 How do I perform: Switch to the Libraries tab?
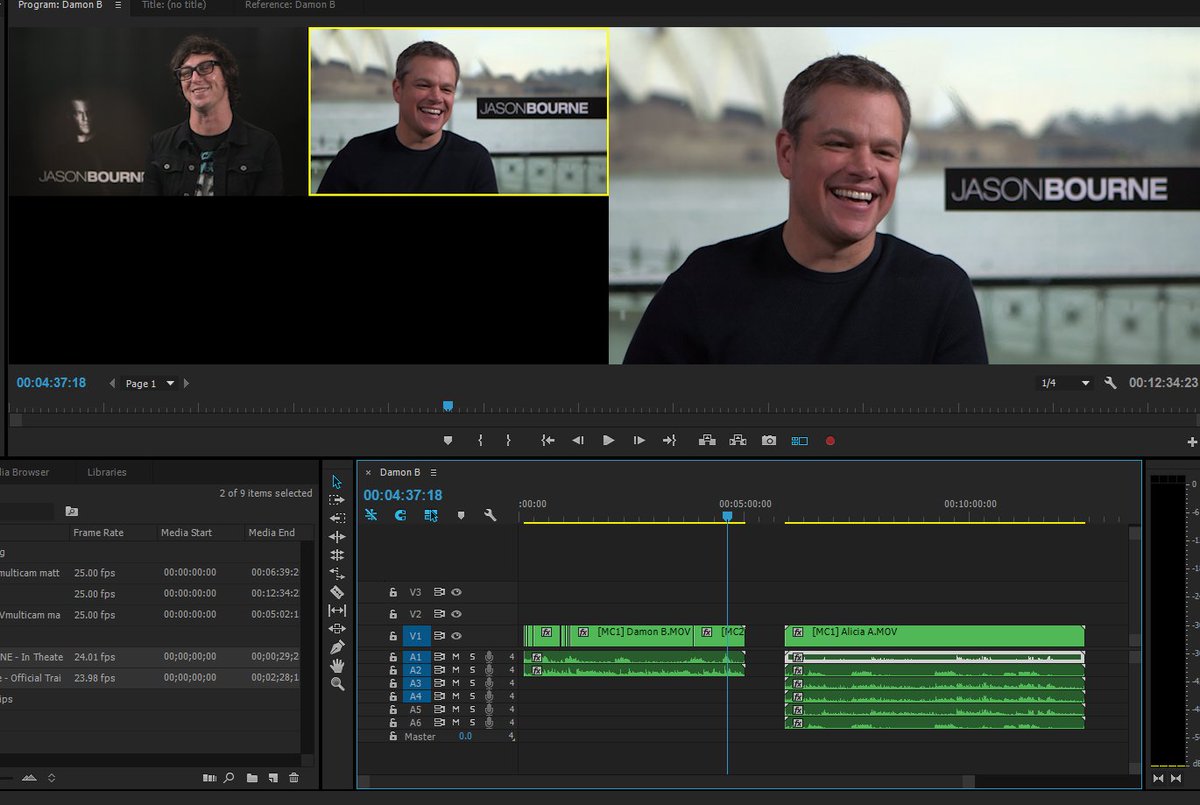tap(107, 472)
